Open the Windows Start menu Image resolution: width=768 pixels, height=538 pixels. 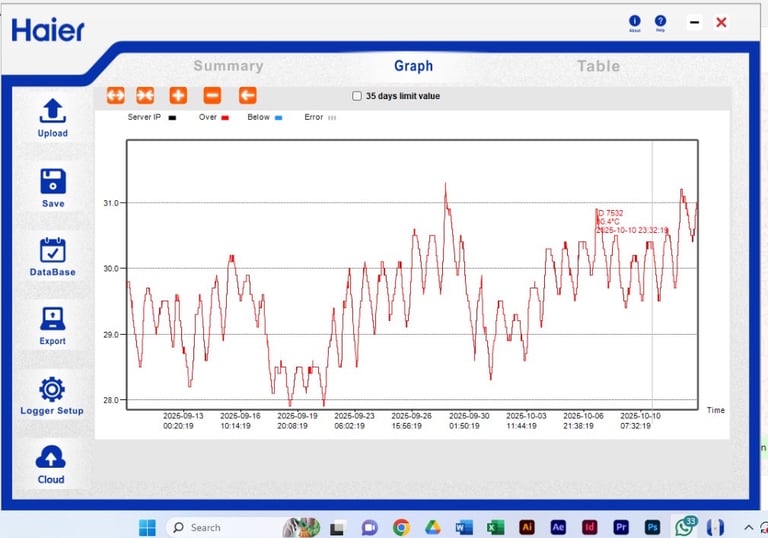coord(147,527)
